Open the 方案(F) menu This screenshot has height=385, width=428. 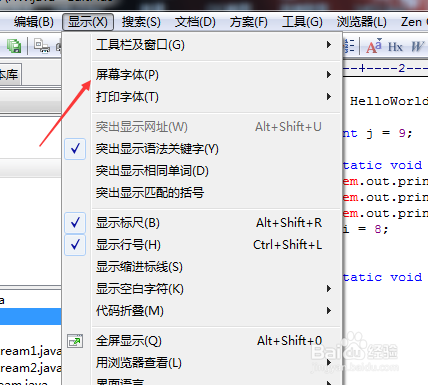pyautogui.click(x=248, y=22)
